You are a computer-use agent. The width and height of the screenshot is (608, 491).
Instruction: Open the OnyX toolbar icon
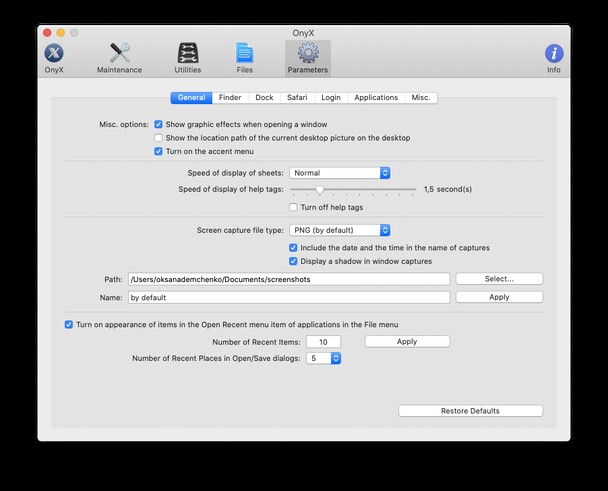tap(54, 58)
